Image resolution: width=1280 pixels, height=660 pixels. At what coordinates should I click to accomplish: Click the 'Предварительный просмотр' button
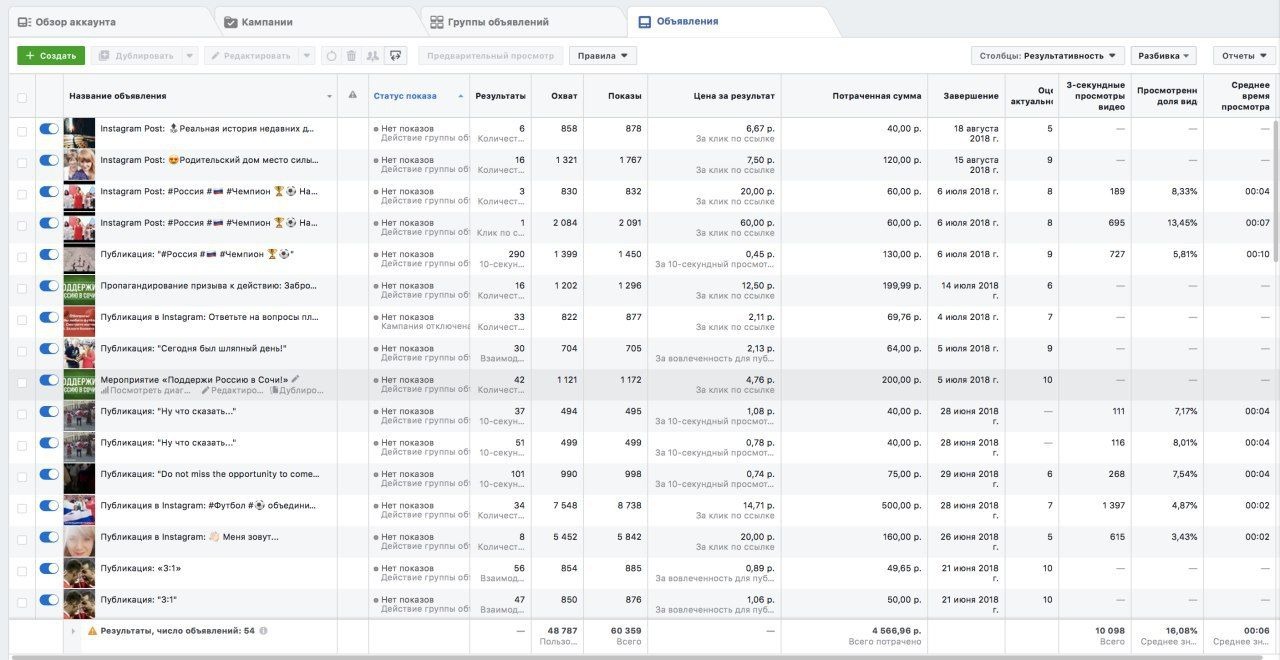(x=491, y=56)
